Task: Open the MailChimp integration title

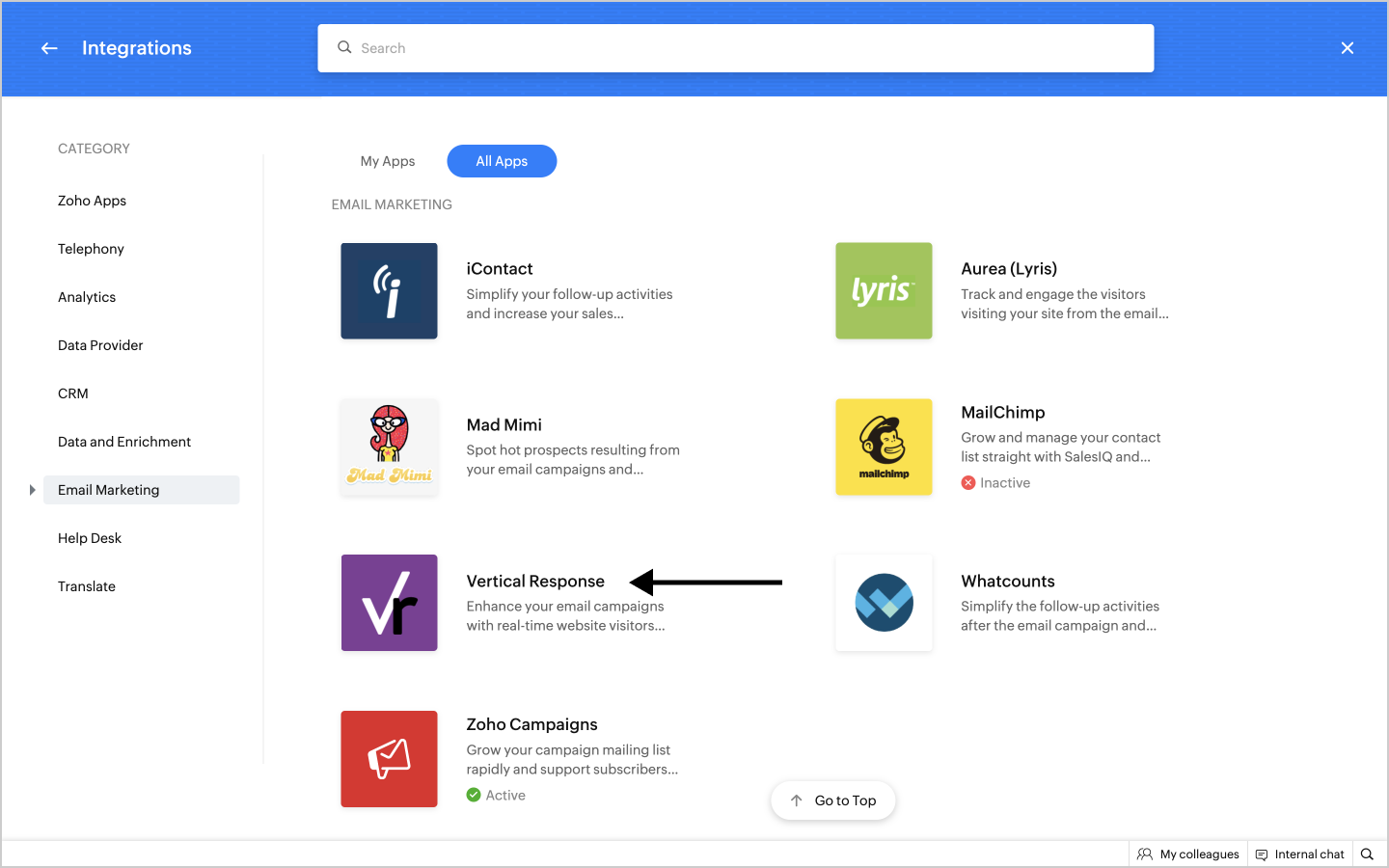Action: point(1003,413)
